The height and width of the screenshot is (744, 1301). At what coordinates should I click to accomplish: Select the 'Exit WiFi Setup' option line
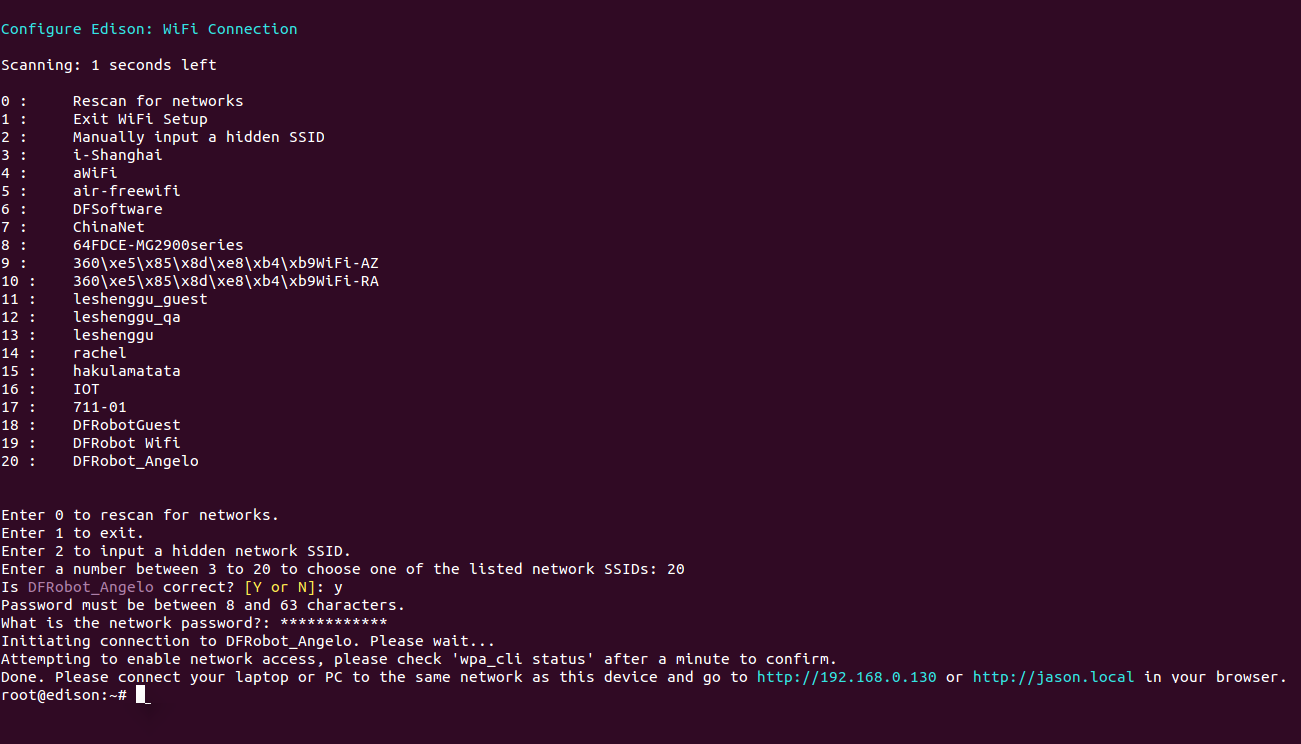140,119
